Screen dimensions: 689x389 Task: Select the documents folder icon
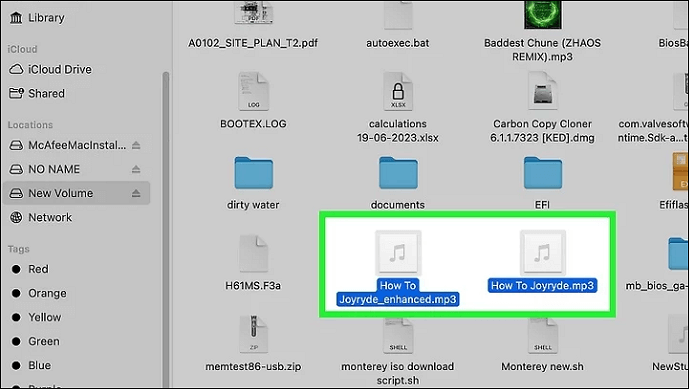pyautogui.click(x=398, y=173)
